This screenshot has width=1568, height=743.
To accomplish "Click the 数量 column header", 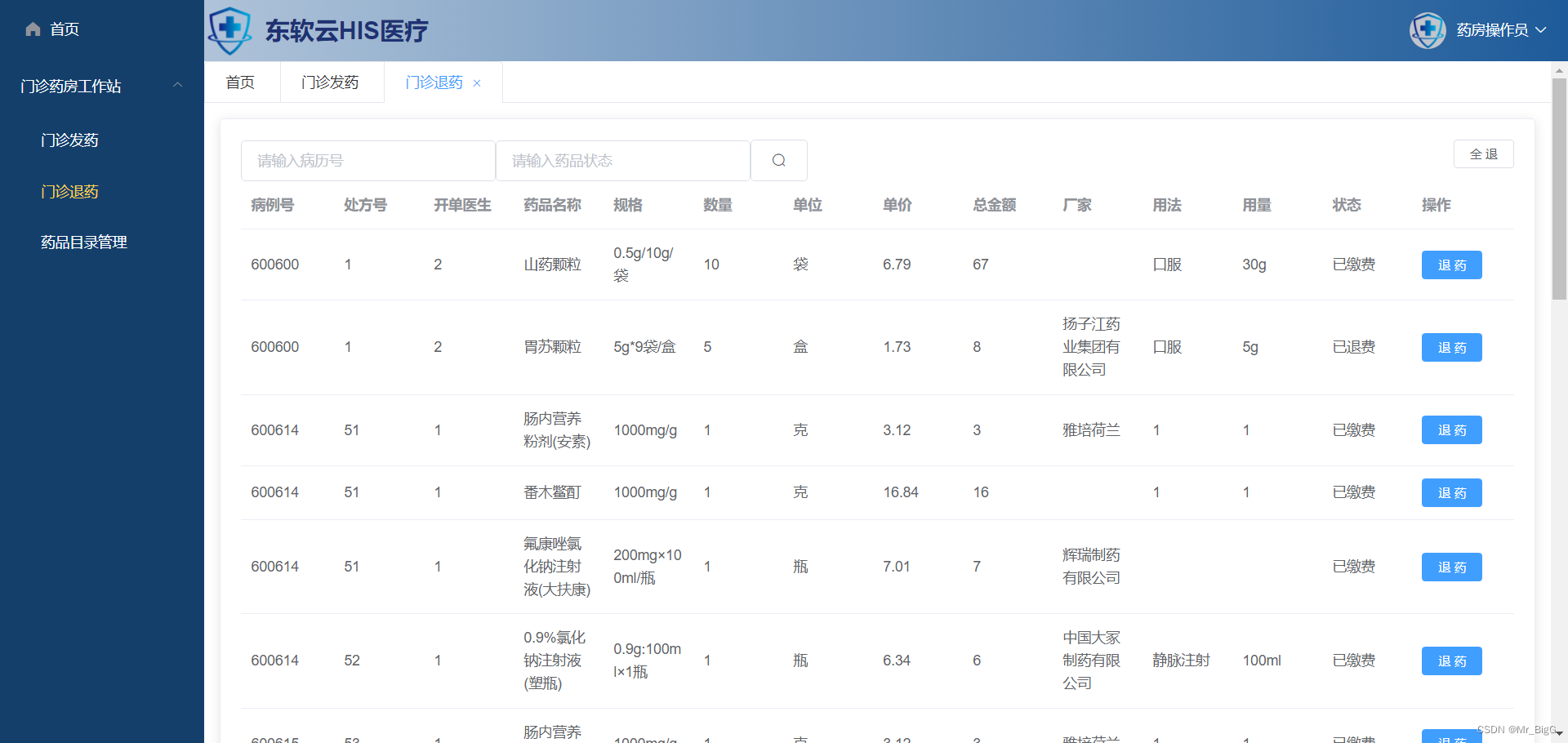I will (718, 205).
